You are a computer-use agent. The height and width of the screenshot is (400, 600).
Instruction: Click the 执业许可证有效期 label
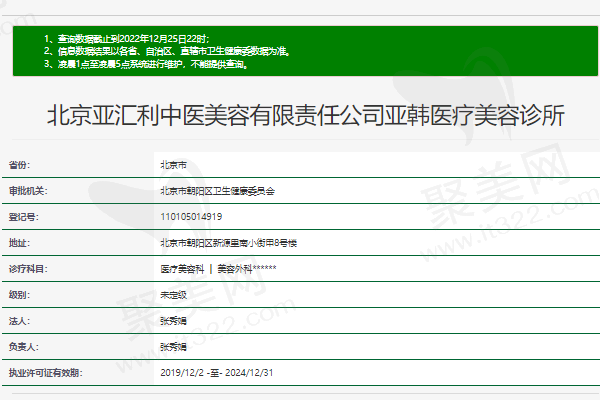45,373
